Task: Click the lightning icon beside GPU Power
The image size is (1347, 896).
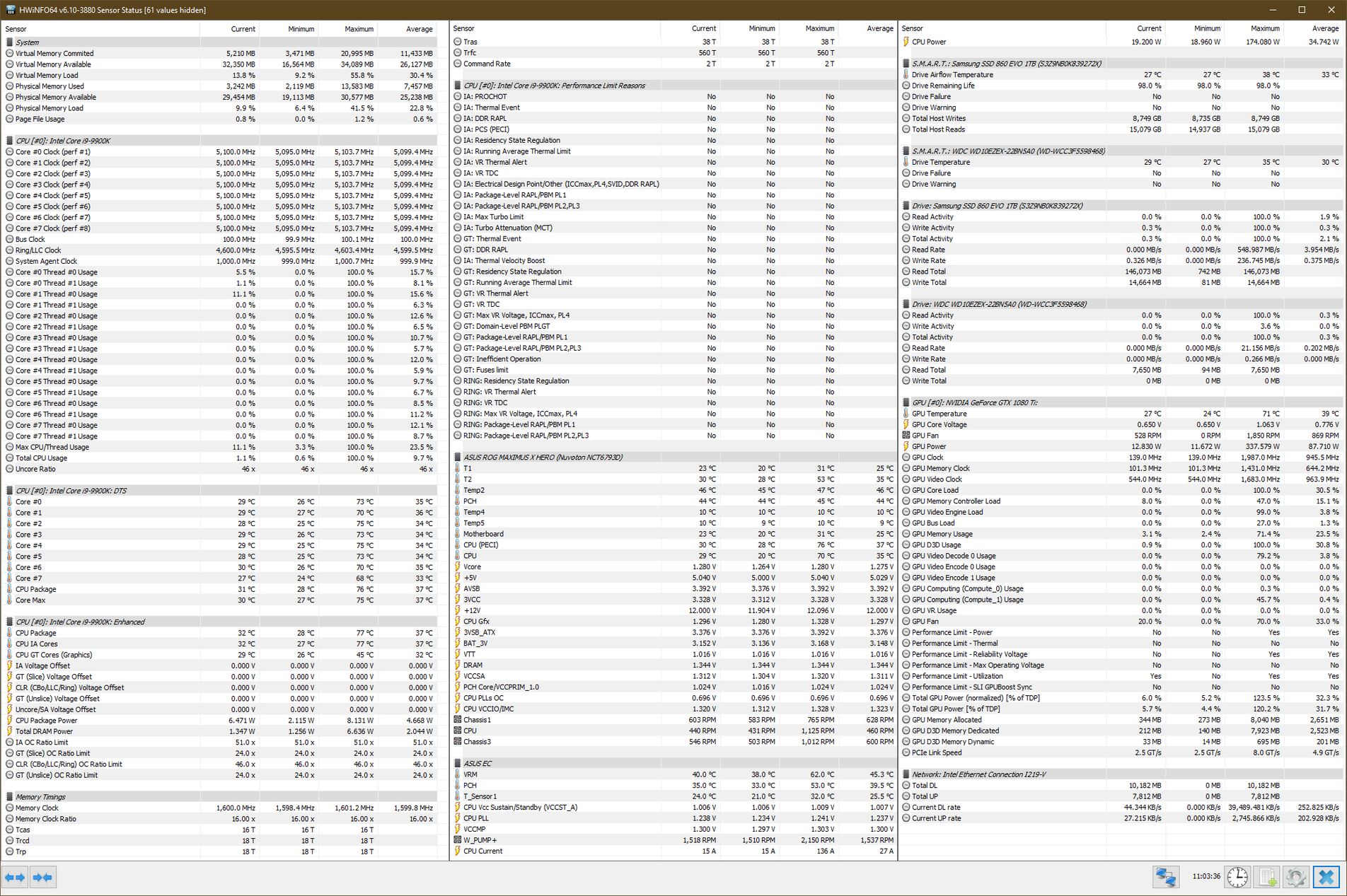Action: pos(906,446)
